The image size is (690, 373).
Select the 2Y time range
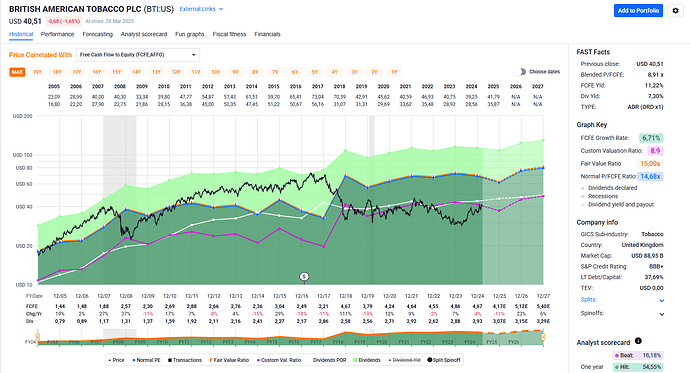(x=374, y=72)
